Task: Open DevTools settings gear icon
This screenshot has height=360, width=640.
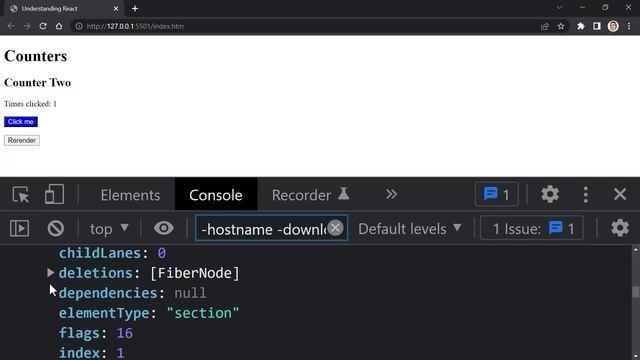Action: tap(550, 194)
